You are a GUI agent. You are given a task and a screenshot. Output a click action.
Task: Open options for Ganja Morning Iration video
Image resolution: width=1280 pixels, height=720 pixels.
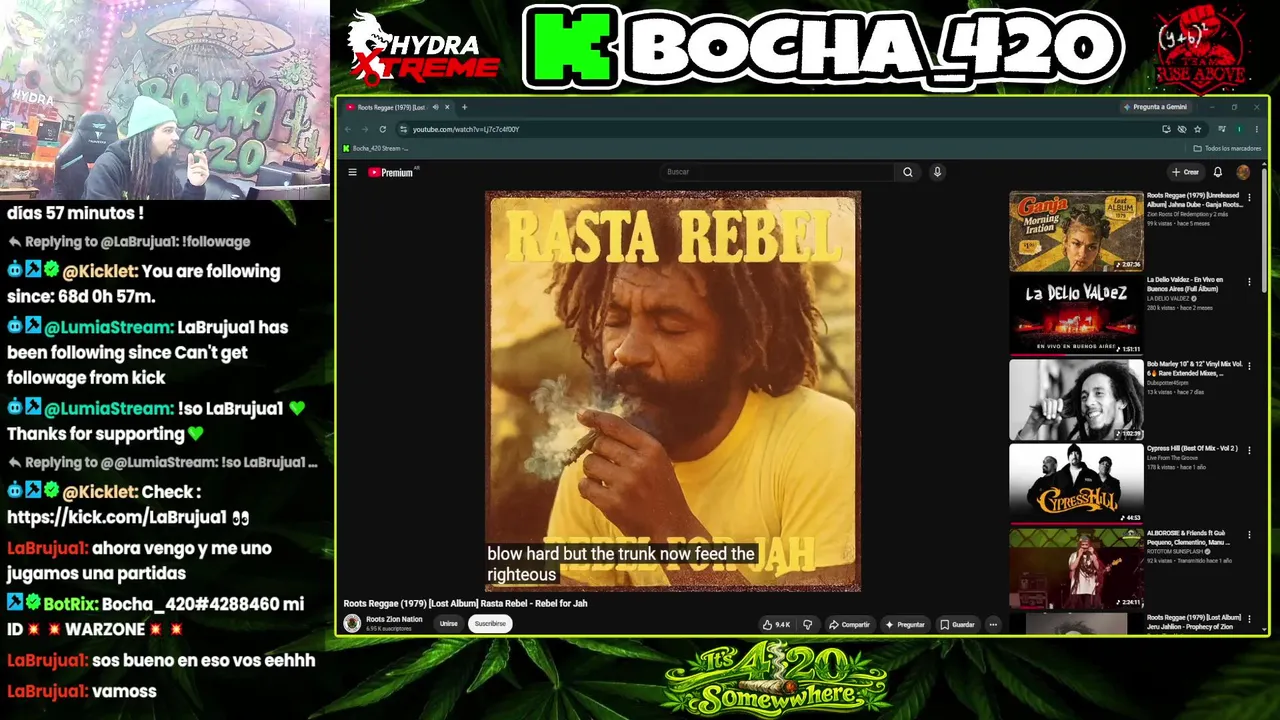tap(1249, 198)
